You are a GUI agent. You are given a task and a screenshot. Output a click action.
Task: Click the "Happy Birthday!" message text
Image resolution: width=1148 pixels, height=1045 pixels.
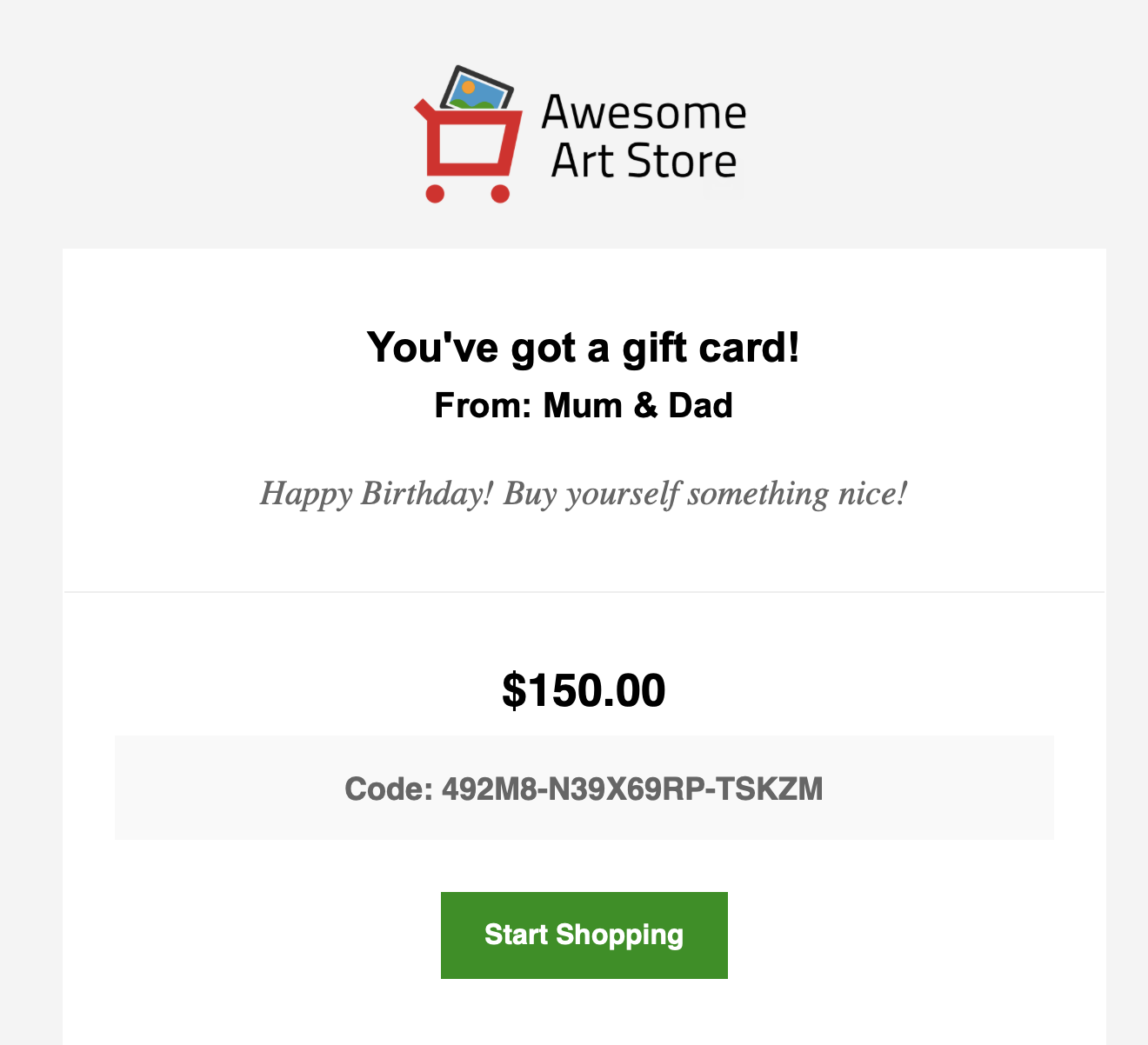click(x=377, y=494)
